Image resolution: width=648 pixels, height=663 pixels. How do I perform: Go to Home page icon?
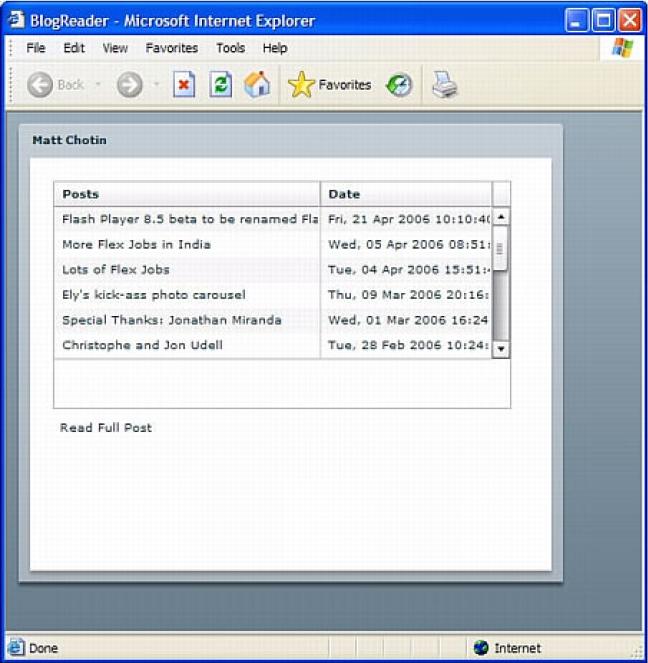pyautogui.click(x=257, y=85)
